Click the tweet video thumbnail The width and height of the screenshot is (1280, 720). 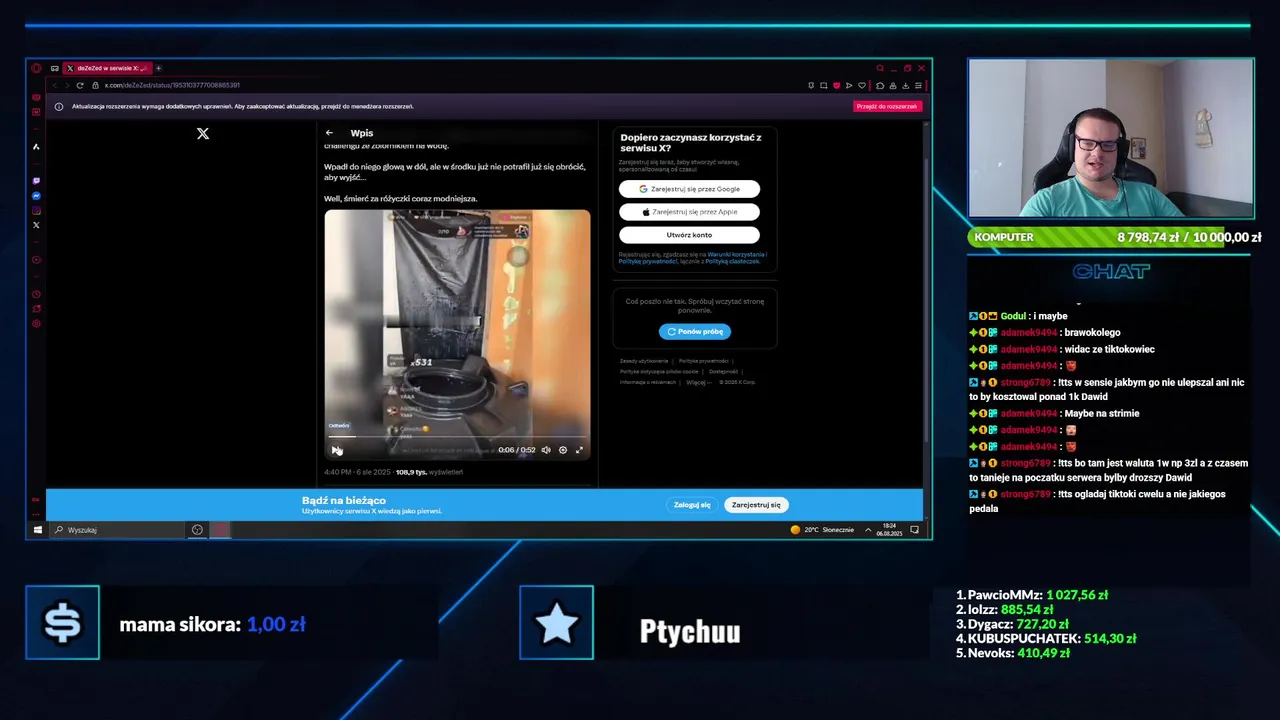click(x=457, y=334)
